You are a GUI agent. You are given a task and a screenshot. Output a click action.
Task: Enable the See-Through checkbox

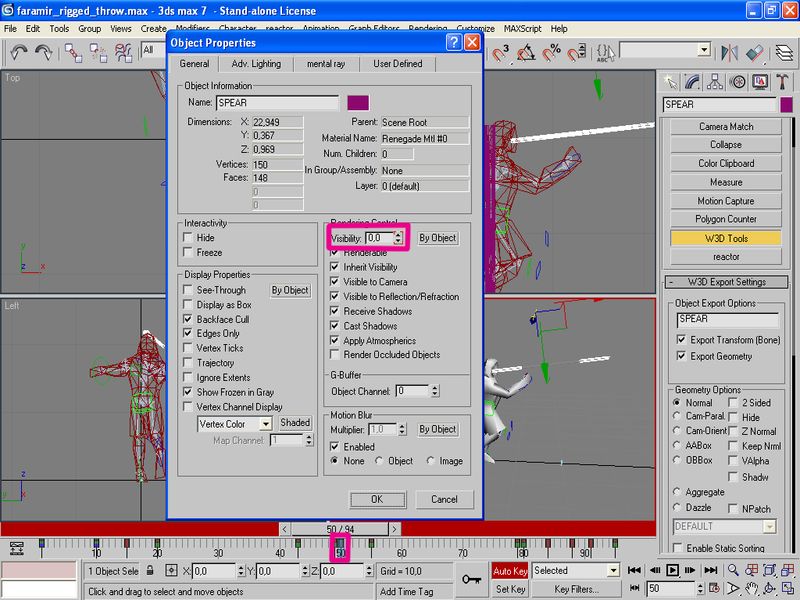(188, 290)
